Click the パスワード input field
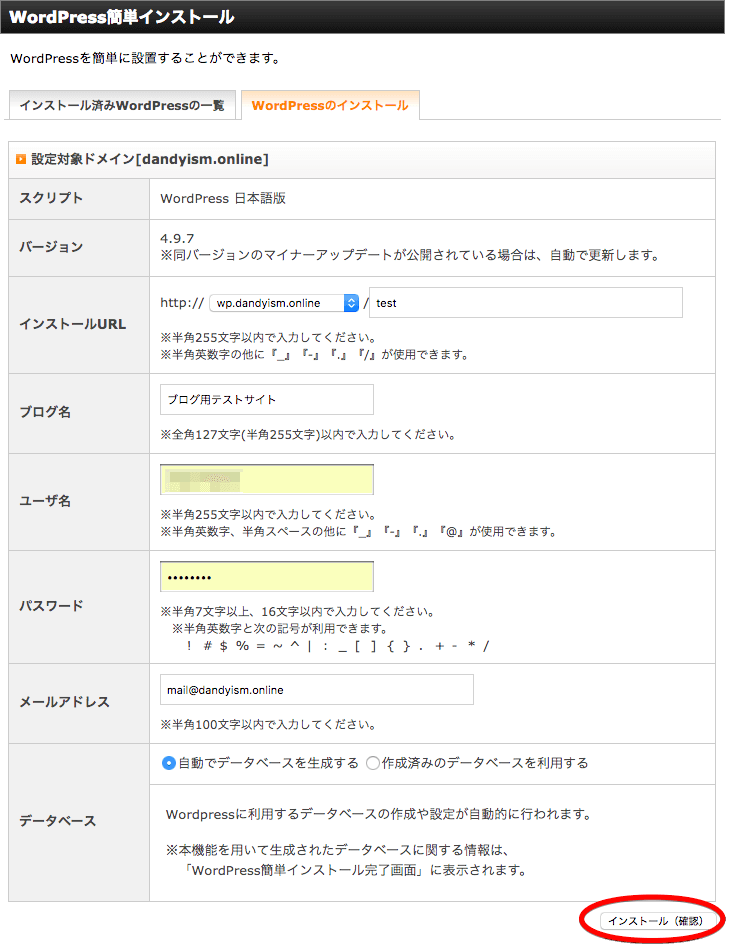The width and height of the screenshot is (730, 948). (267, 577)
